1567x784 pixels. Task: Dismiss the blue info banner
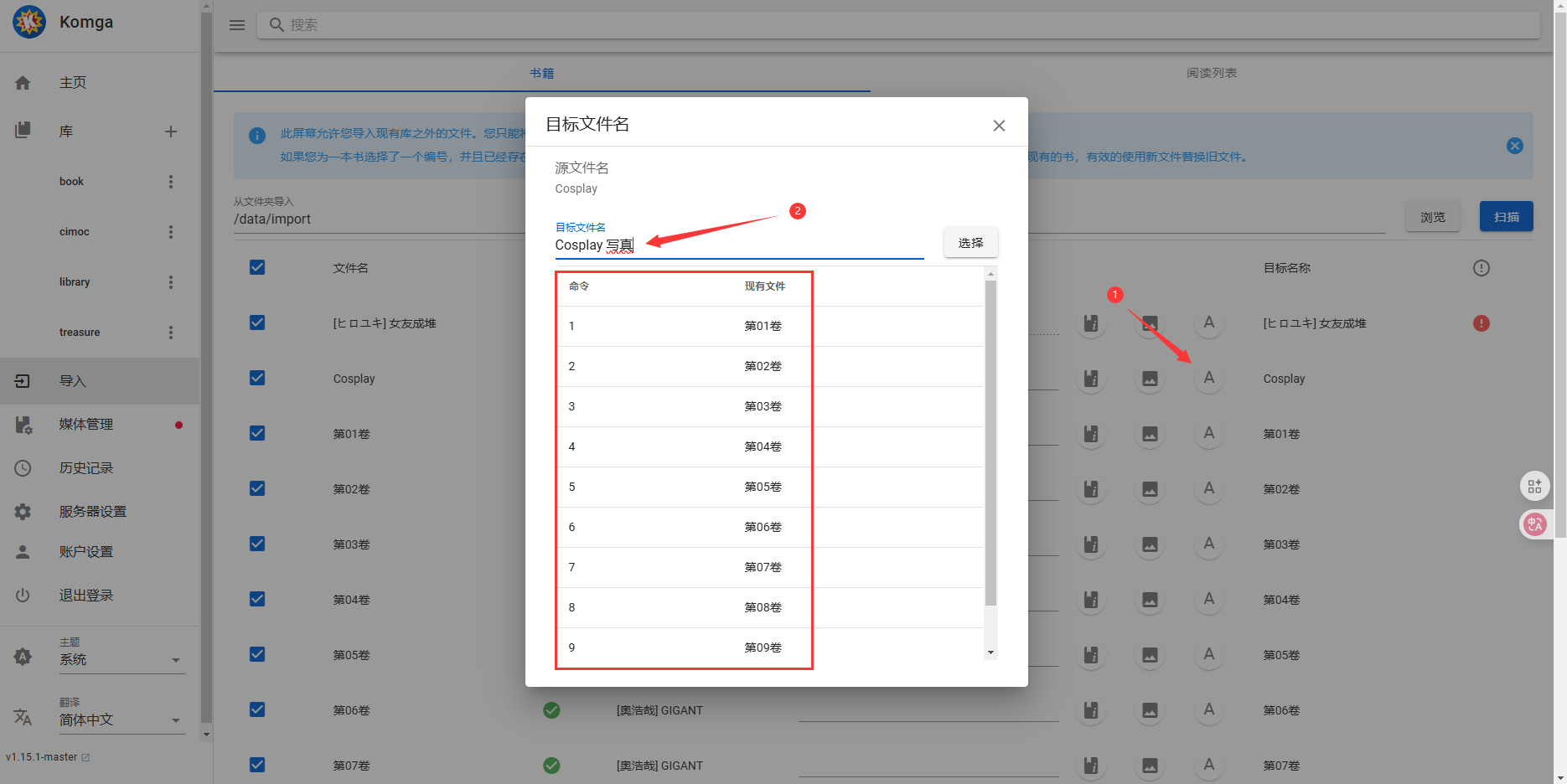click(x=1514, y=146)
